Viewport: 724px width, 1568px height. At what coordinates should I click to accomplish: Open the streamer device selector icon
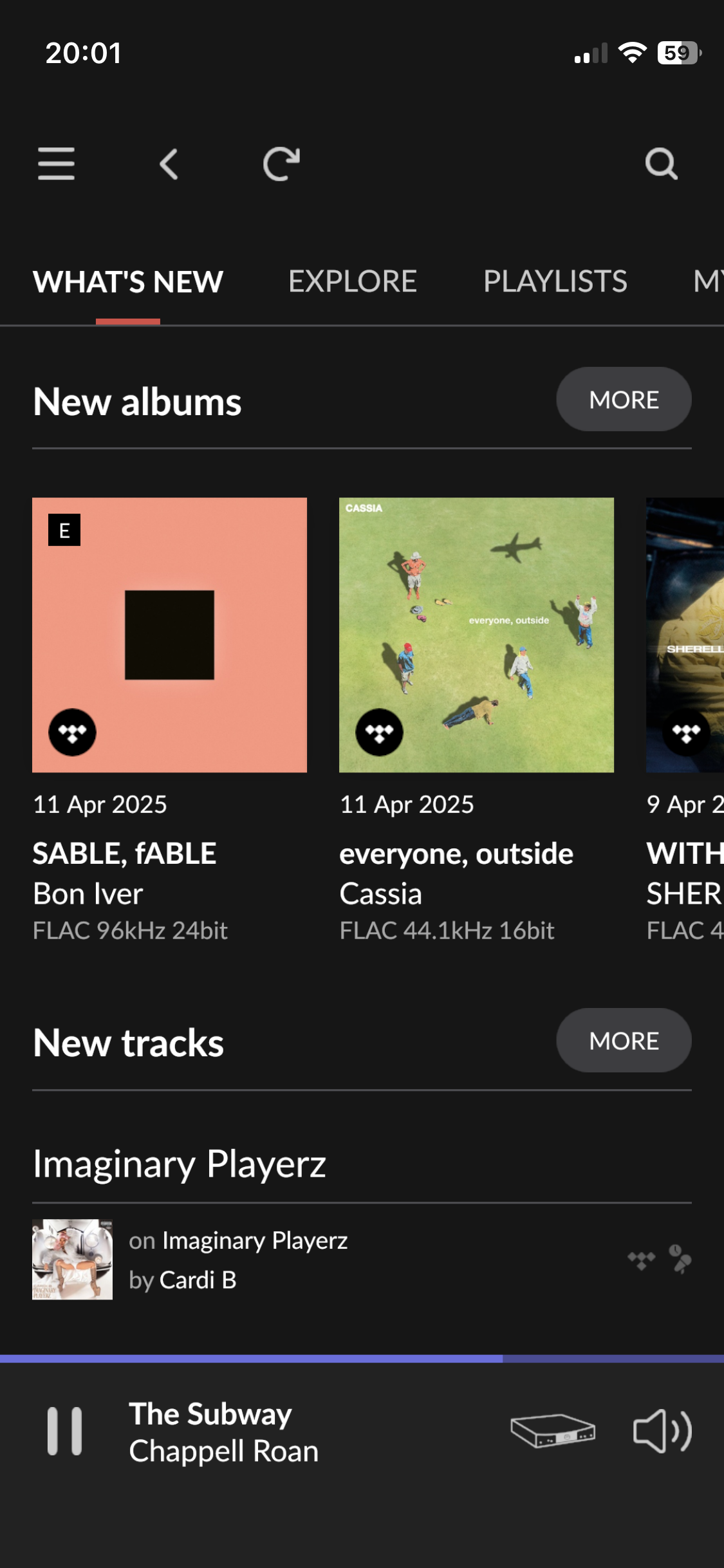click(553, 1431)
